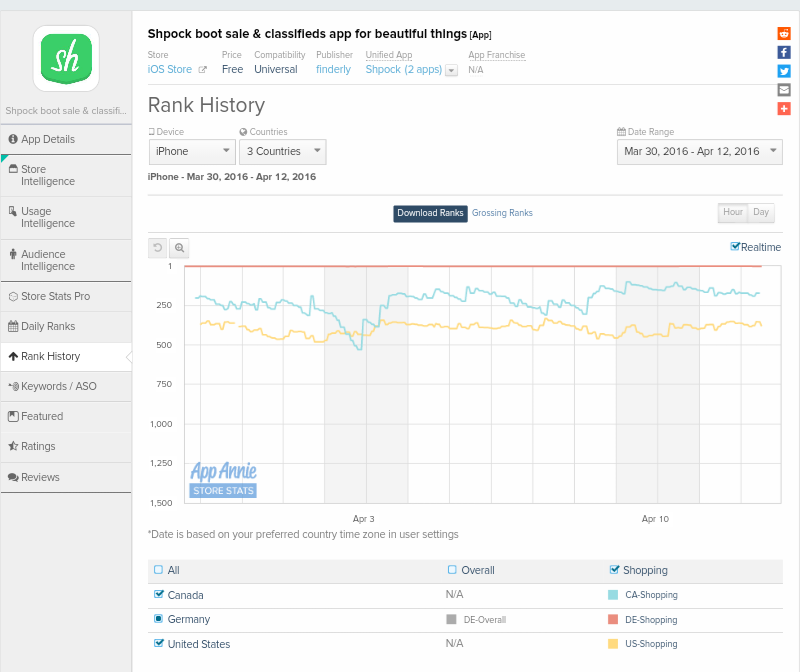Viewport: 800px width, 672px height.
Task: Go to Usage Intelligence
Action: coord(66,217)
